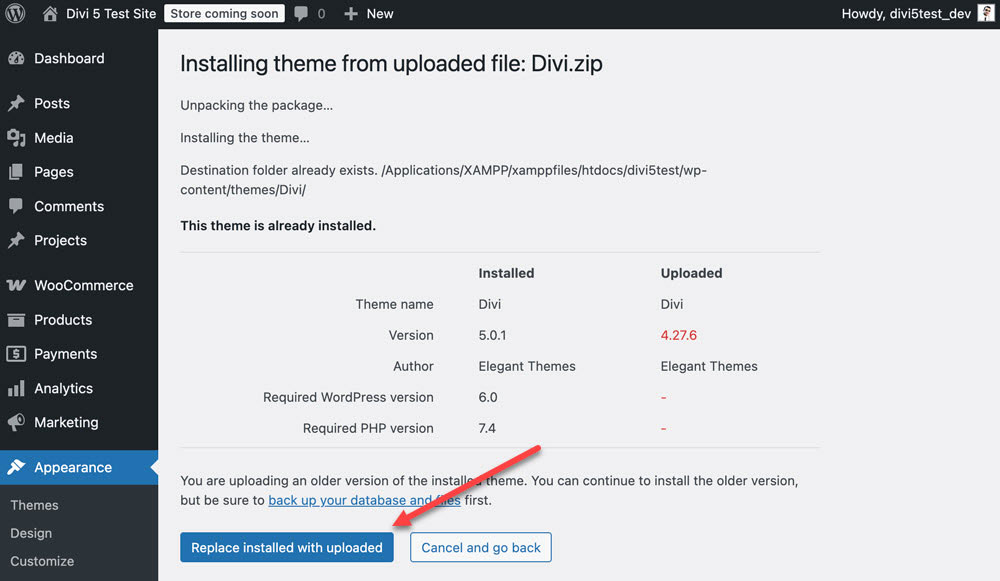The height and width of the screenshot is (581, 1000).
Task: Click the Required WordPress version value 6.0
Action: [488, 397]
